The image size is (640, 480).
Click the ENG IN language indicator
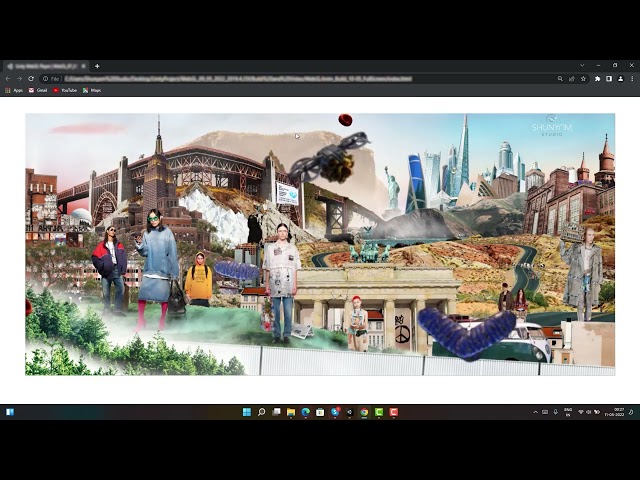[x=568, y=412]
